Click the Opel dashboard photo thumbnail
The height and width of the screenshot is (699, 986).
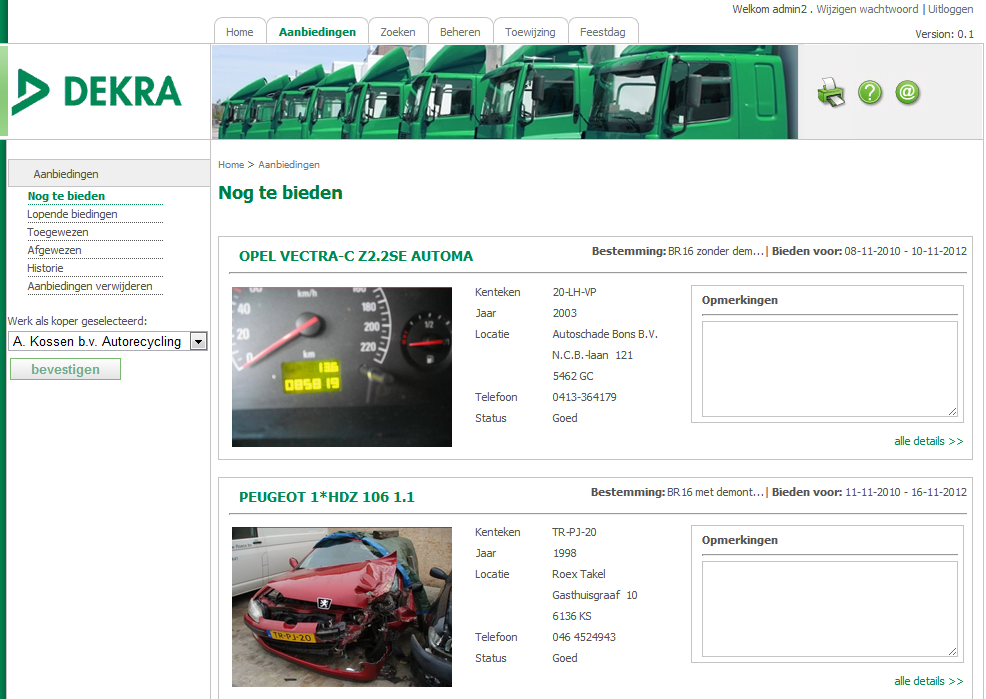[x=341, y=367]
